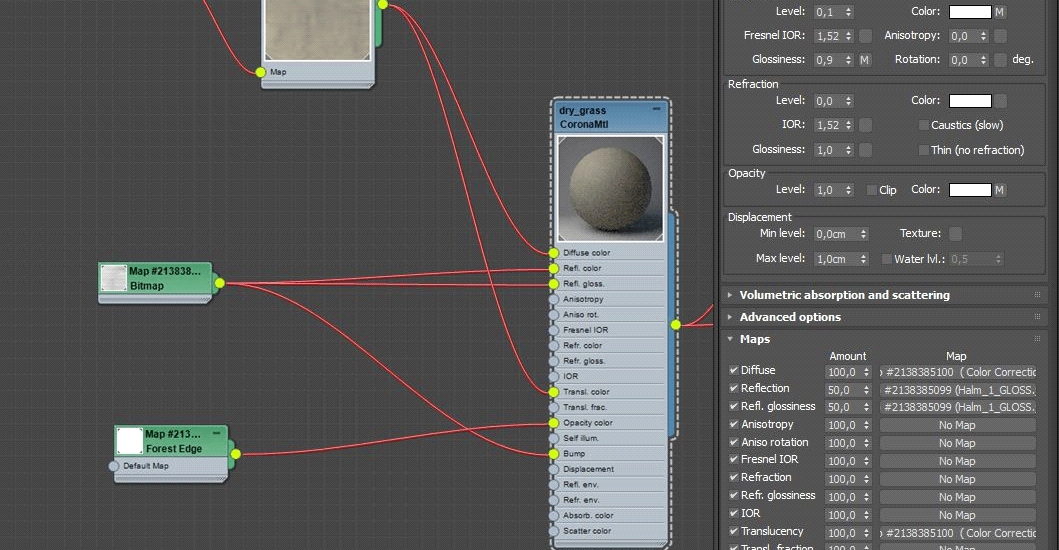
Task: Click the Displacement input socket on the material node
Action: coord(553,469)
